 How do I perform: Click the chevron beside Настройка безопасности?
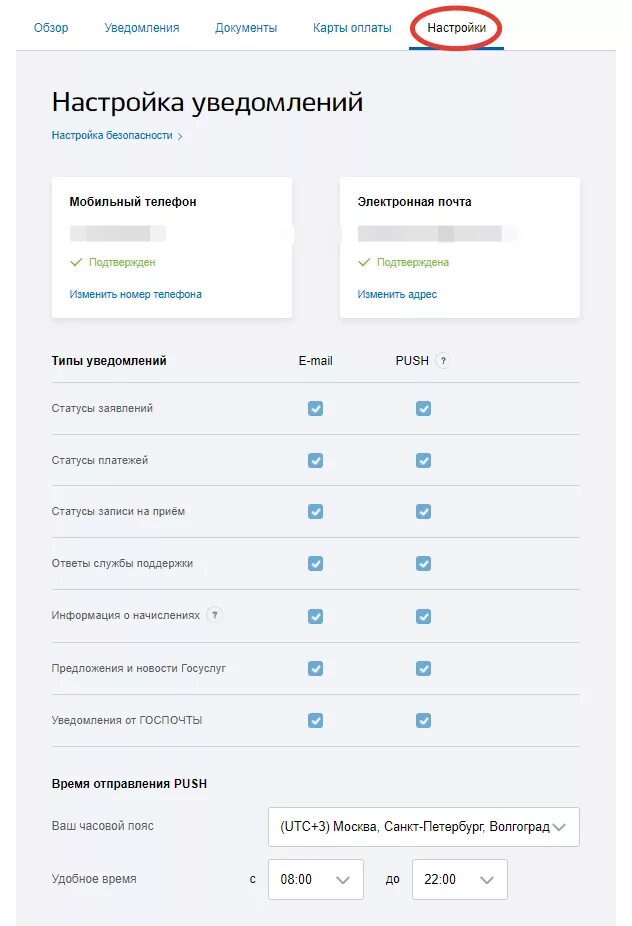click(180, 136)
